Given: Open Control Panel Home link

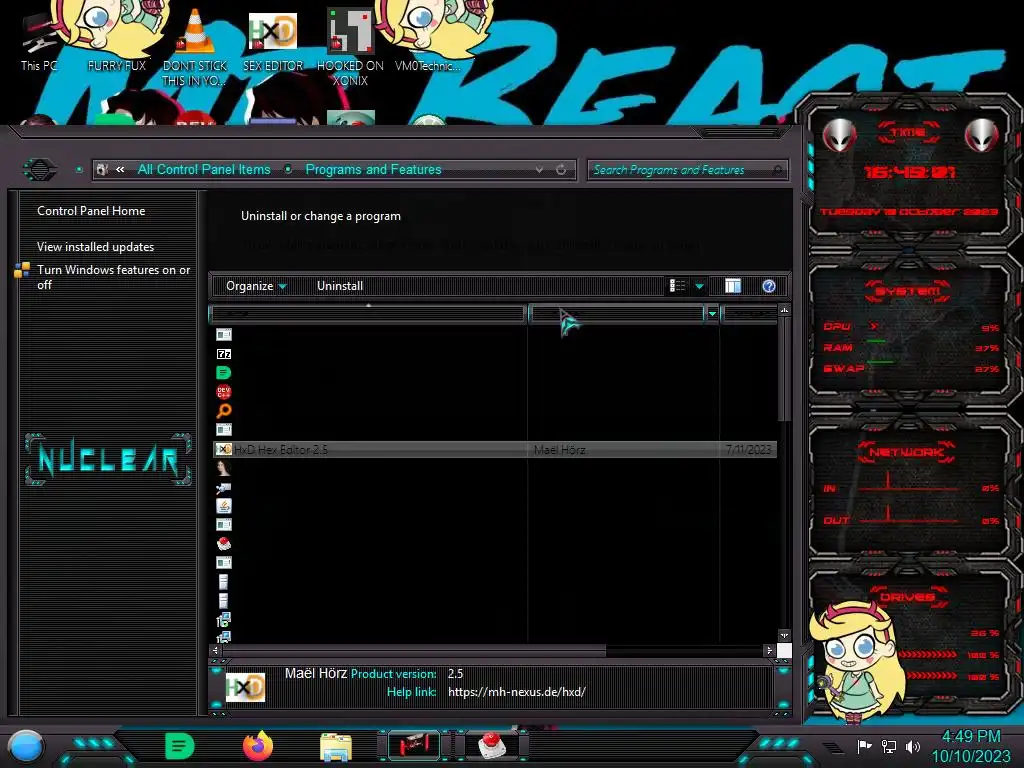Looking at the screenshot, I should point(91,211).
